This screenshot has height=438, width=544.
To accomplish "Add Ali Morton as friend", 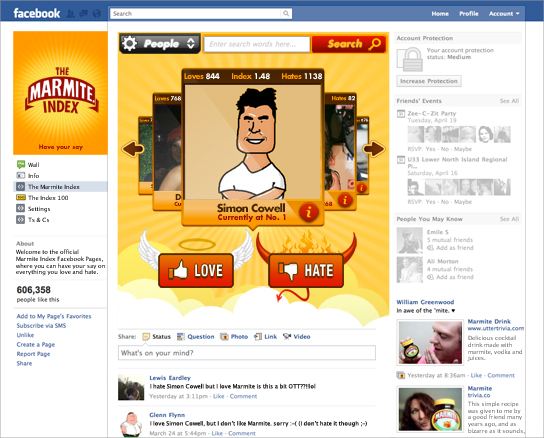I will [454, 277].
